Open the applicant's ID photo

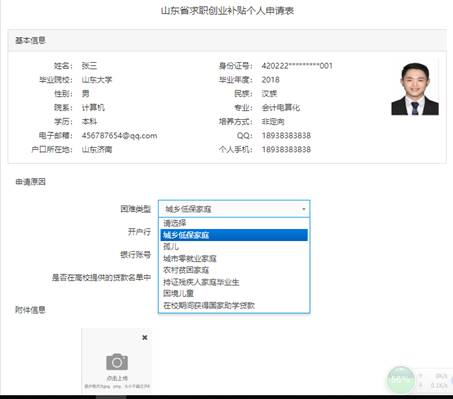415,89
